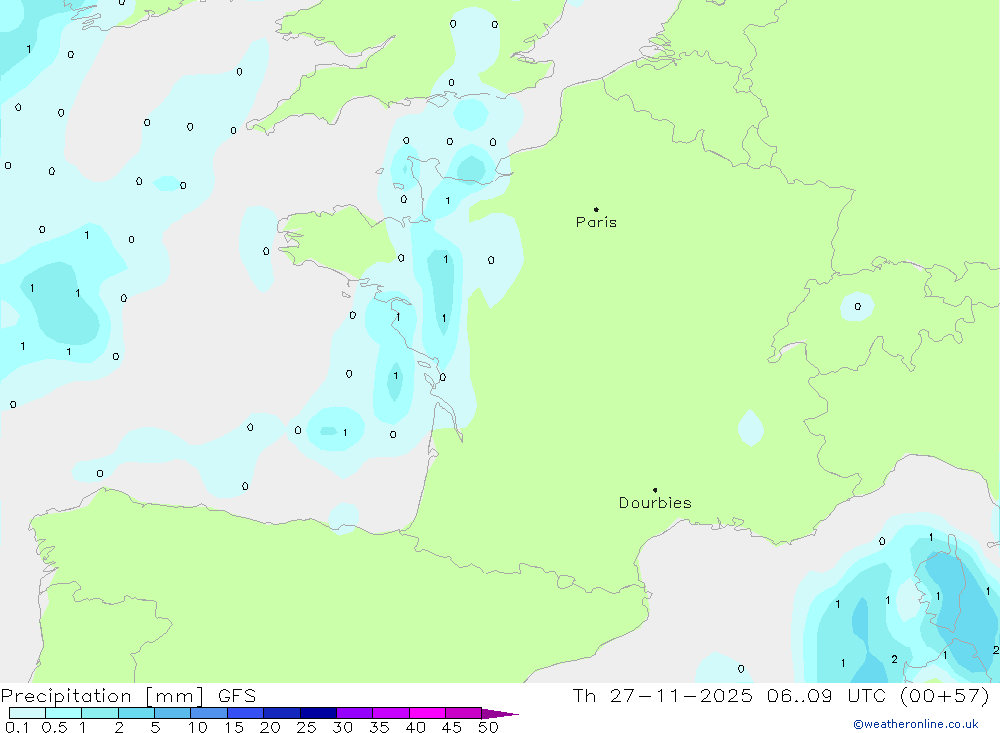Click the 30 mm purple legend swatch
Screen dimensions: 1000x733
click(354, 713)
